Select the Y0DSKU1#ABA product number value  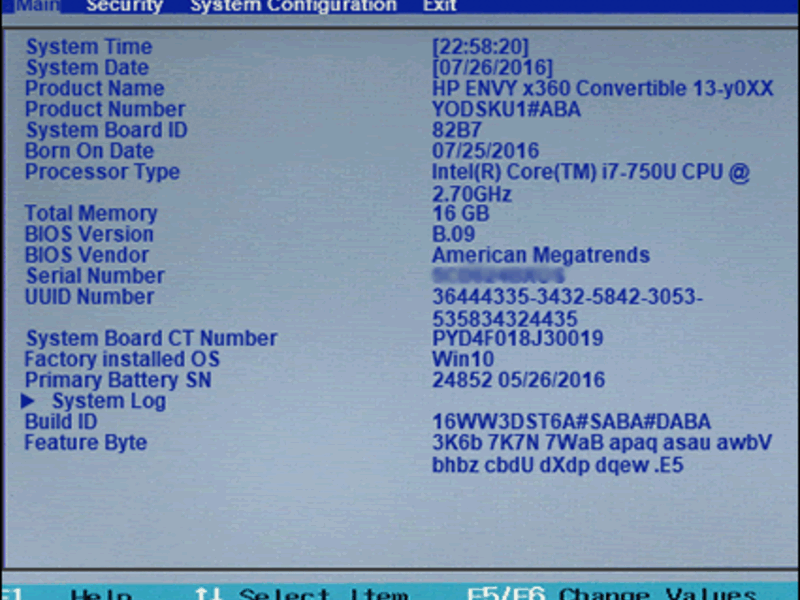pyautogui.click(x=506, y=110)
